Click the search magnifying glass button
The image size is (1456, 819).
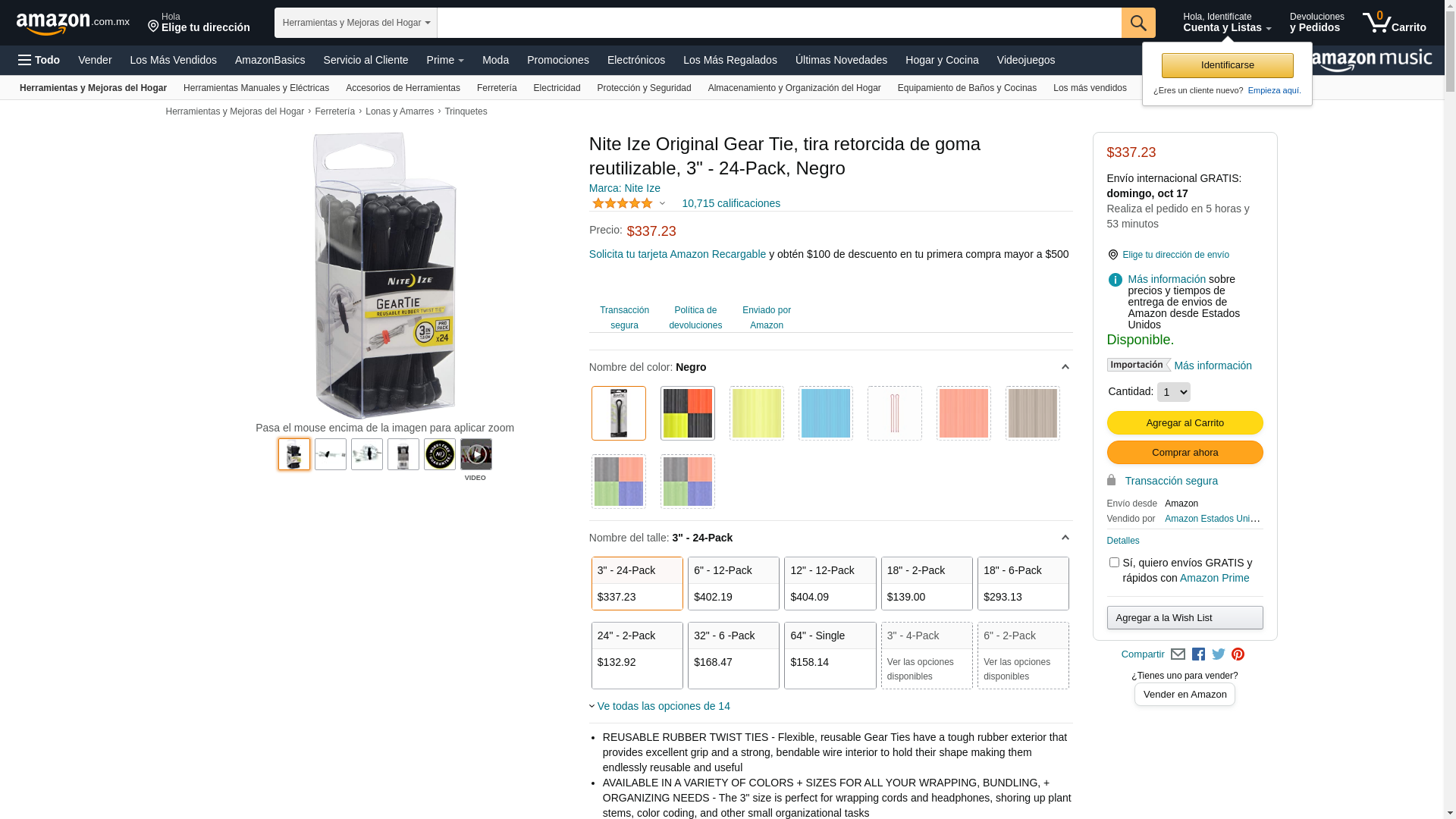coord(1138,23)
